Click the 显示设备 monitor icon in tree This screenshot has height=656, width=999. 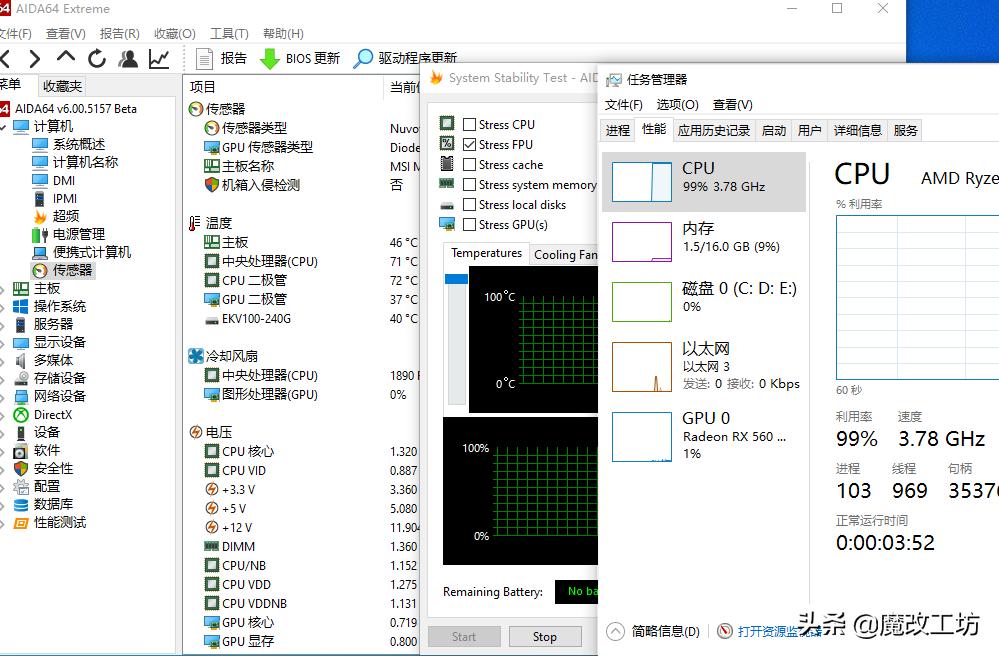pos(21,343)
